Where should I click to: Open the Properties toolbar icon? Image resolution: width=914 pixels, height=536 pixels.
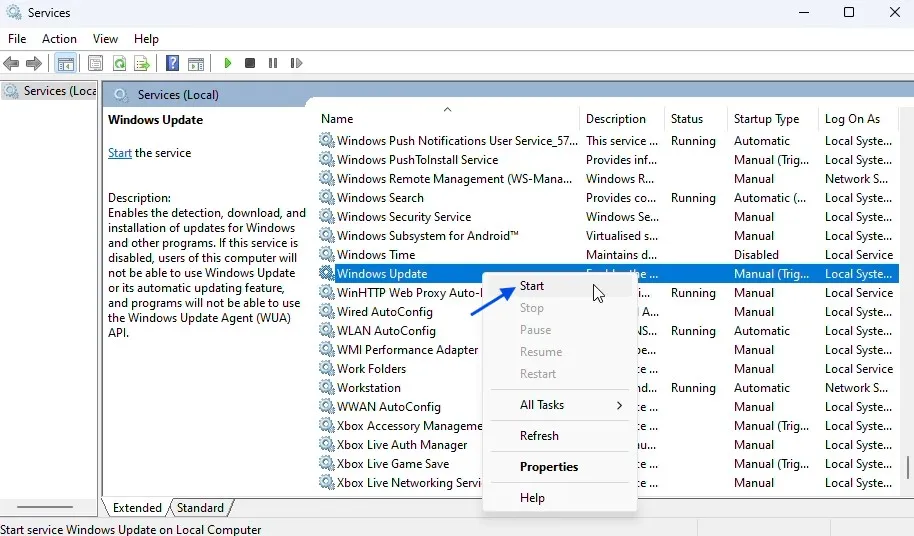point(96,63)
